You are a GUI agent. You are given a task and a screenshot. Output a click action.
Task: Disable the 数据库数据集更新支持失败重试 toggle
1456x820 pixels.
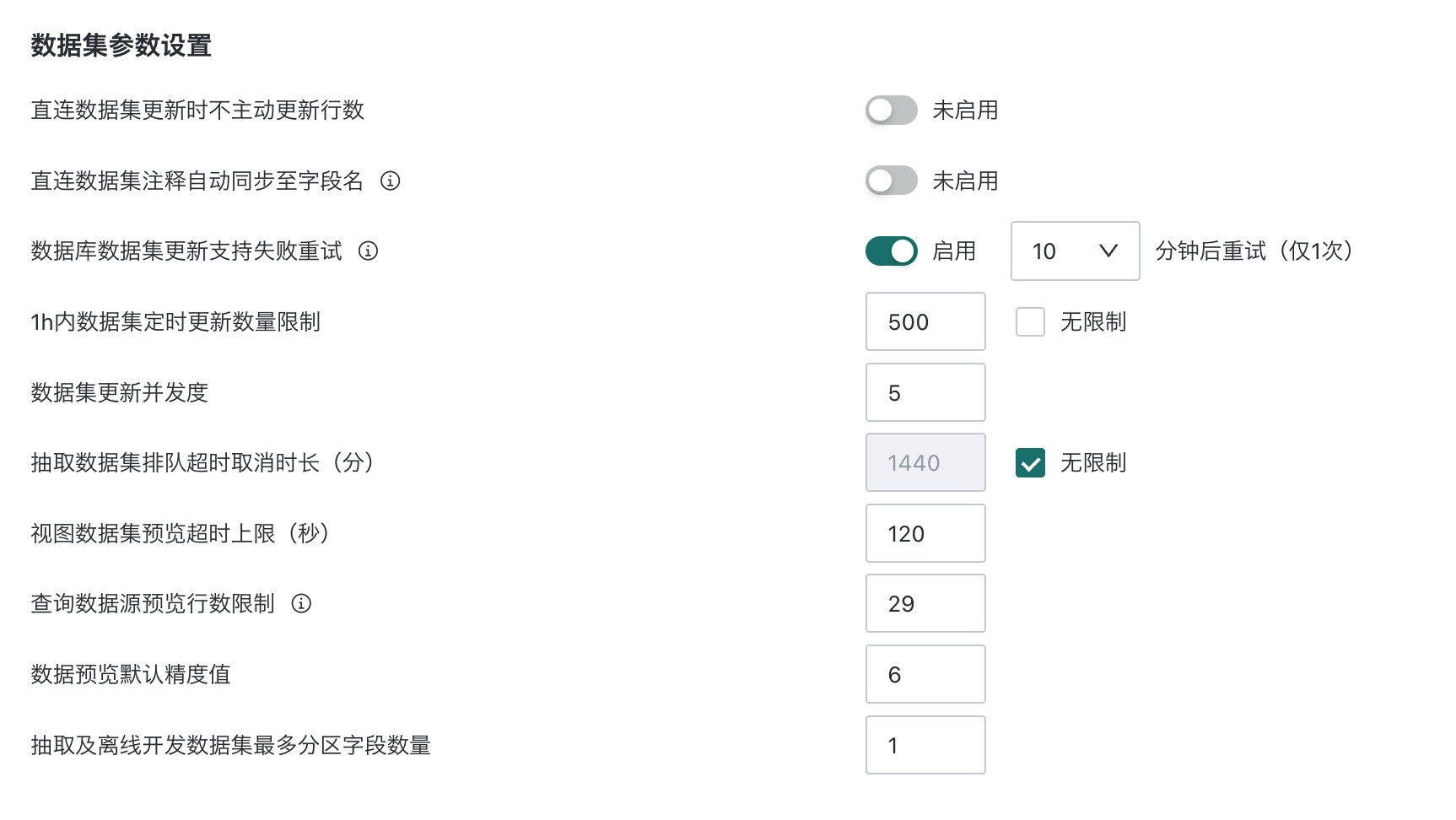pyautogui.click(x=891, y=251)
